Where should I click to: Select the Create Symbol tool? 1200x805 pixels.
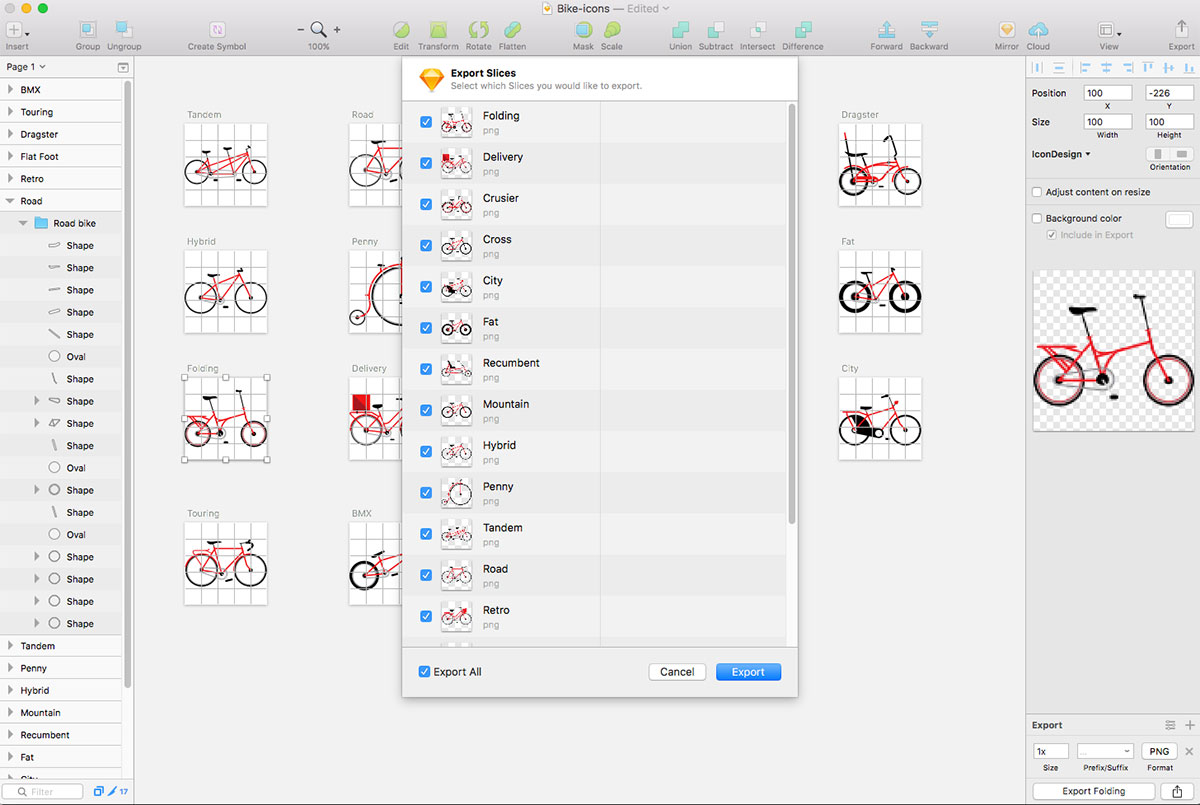pyautogui.click(x=217, y=30)
